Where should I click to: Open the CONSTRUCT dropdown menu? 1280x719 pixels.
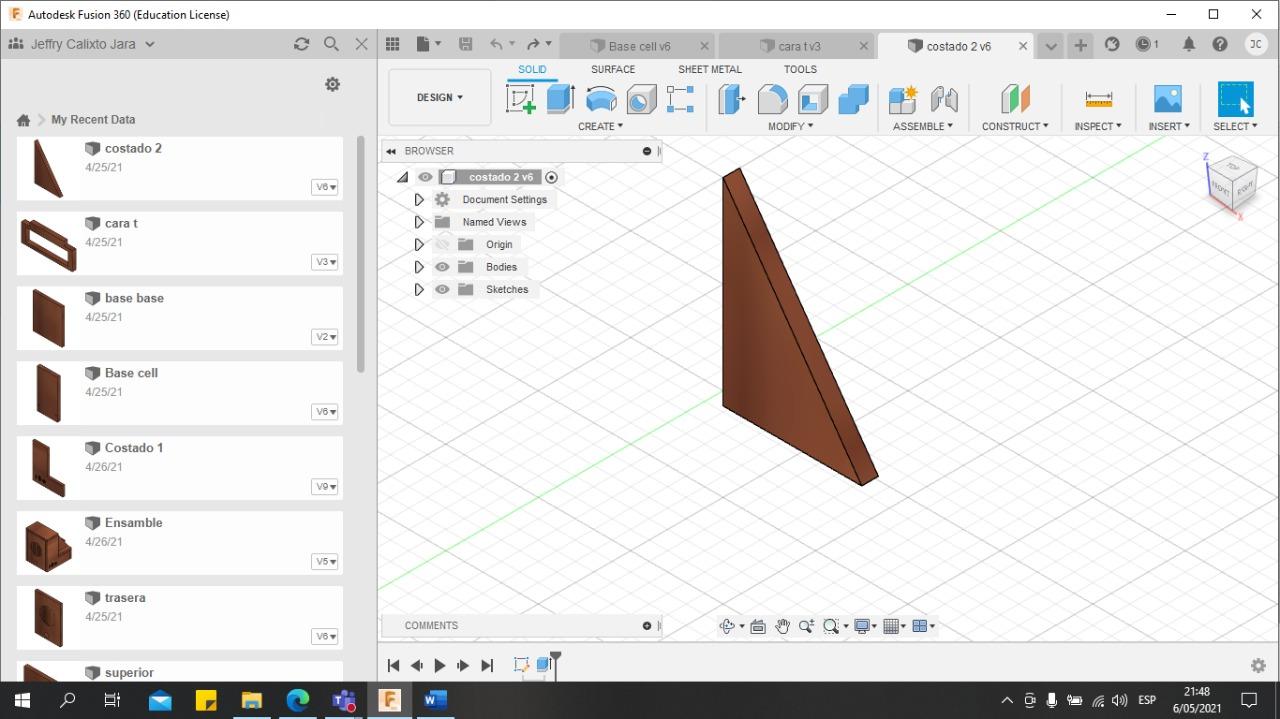click(x=1015, y=126)
